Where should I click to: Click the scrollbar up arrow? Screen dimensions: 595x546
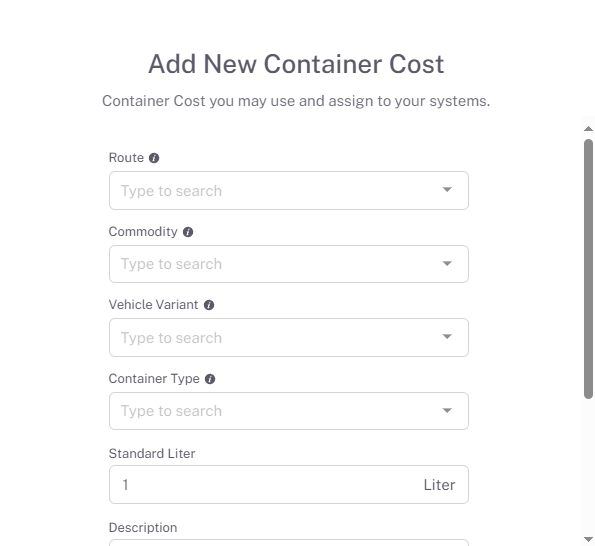pyautogui.click(x=588, y=129)
